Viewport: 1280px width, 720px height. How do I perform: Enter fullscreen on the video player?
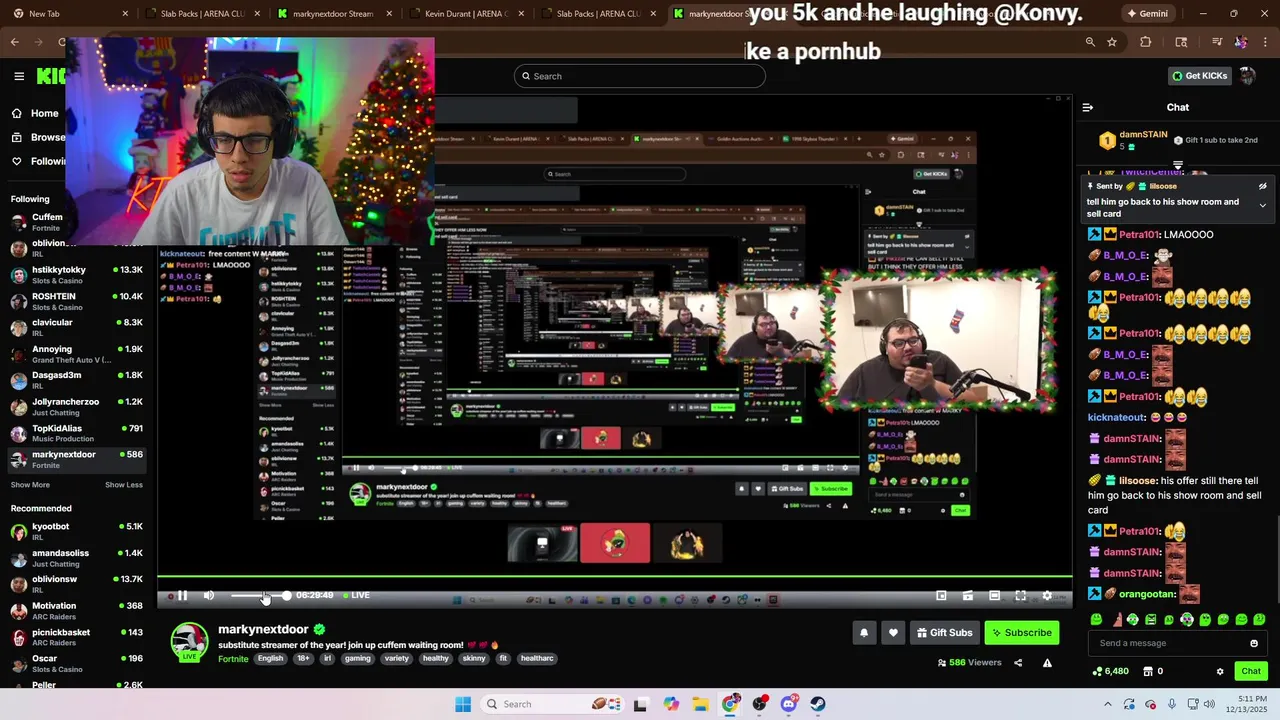[x=1020, y=596]
